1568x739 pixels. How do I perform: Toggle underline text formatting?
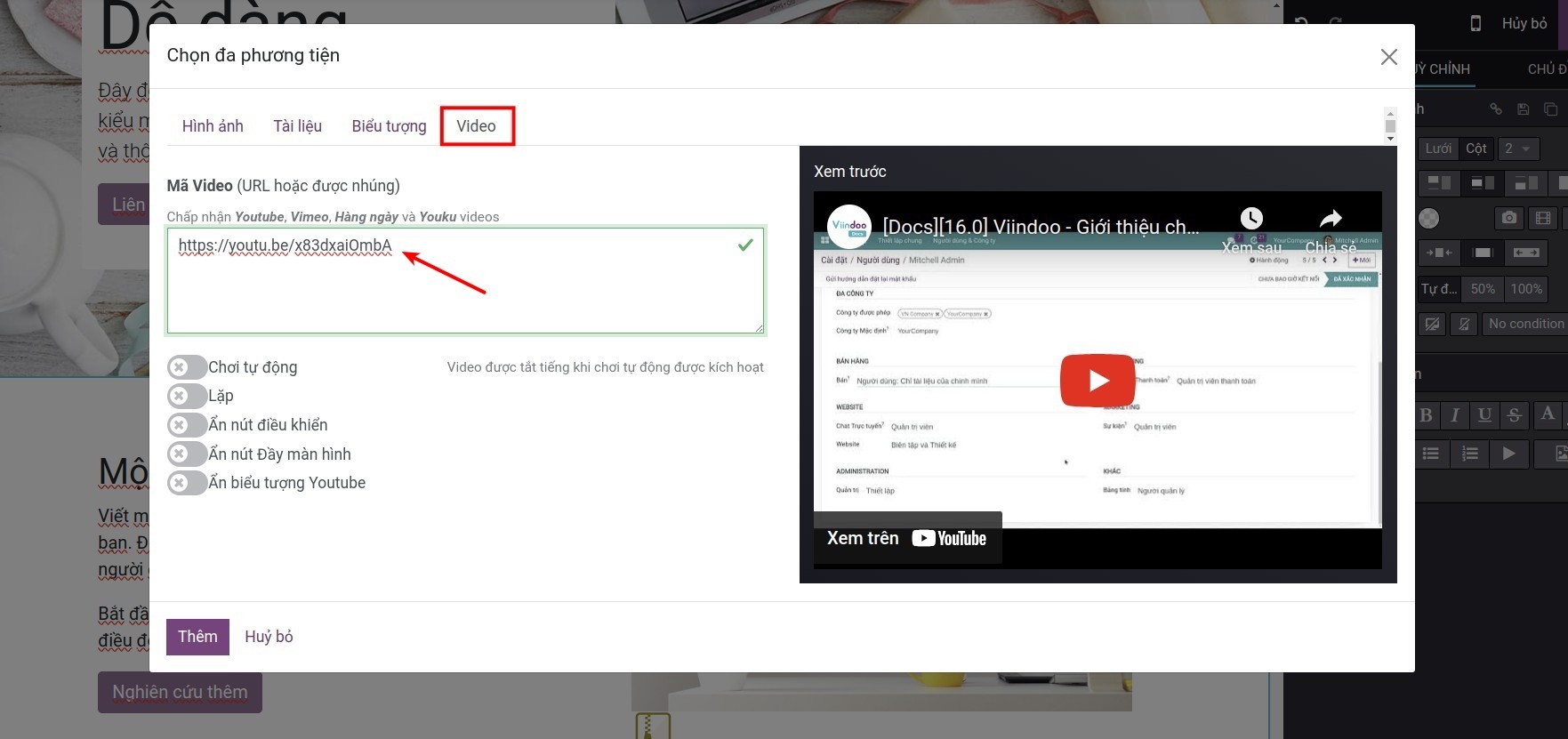(1484, 414)
